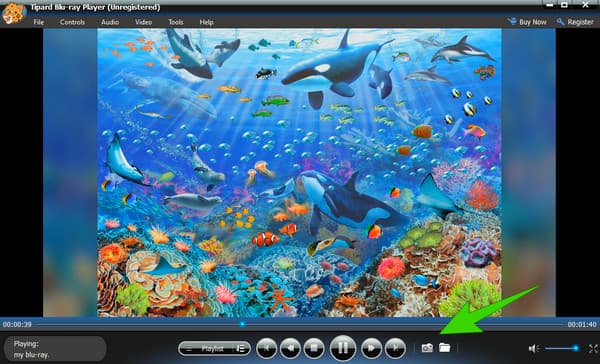Open the Audio menu
Screen dimensions: 600x364
[110, 22]
